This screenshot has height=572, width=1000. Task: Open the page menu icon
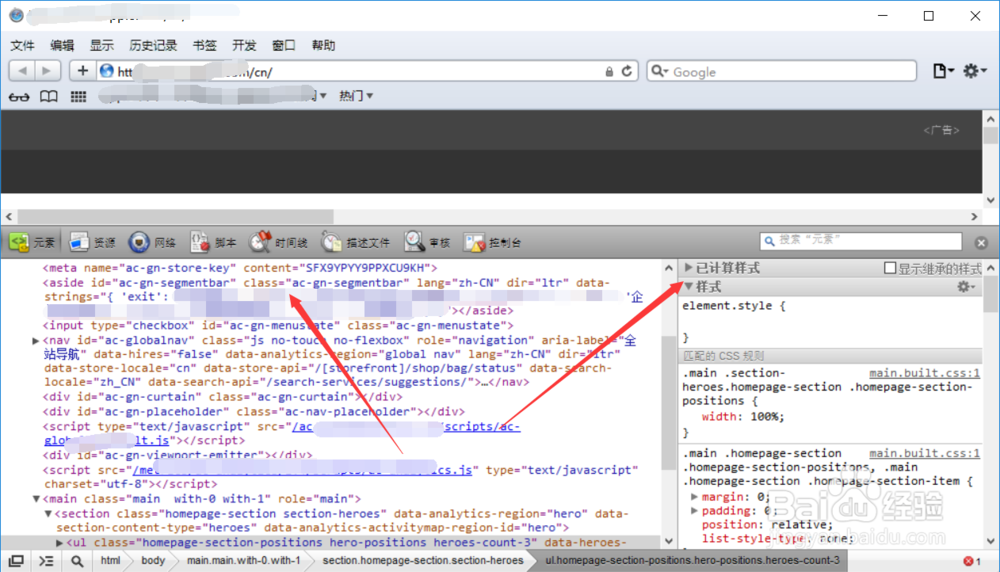[x=943, y=71]
